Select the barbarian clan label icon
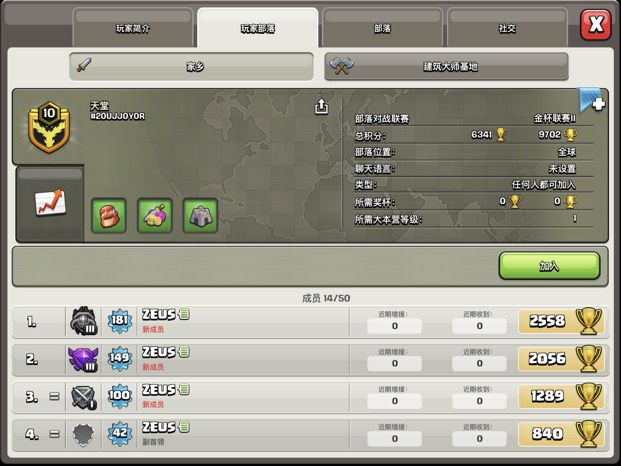Screen dimensions: 621x466 [109, 215]
